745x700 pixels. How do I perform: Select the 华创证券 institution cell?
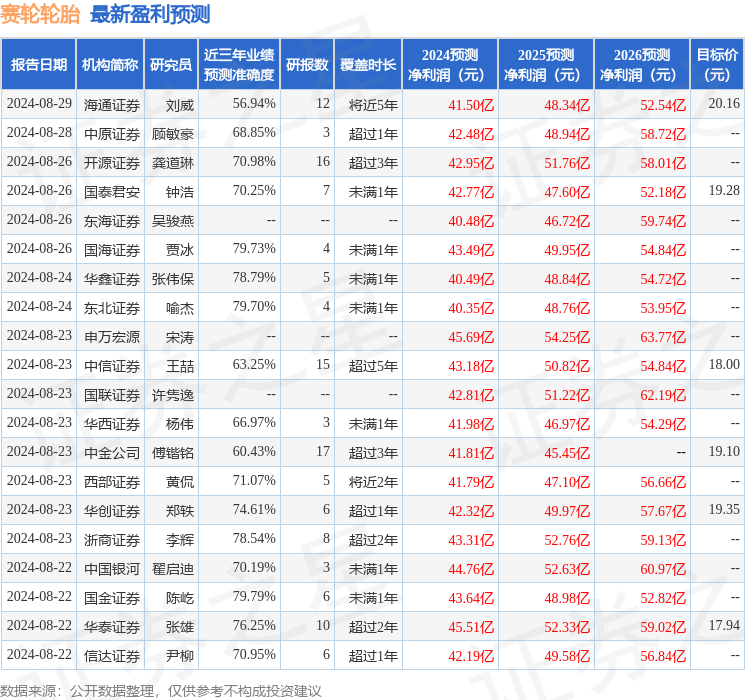click(x=112, y=511)
